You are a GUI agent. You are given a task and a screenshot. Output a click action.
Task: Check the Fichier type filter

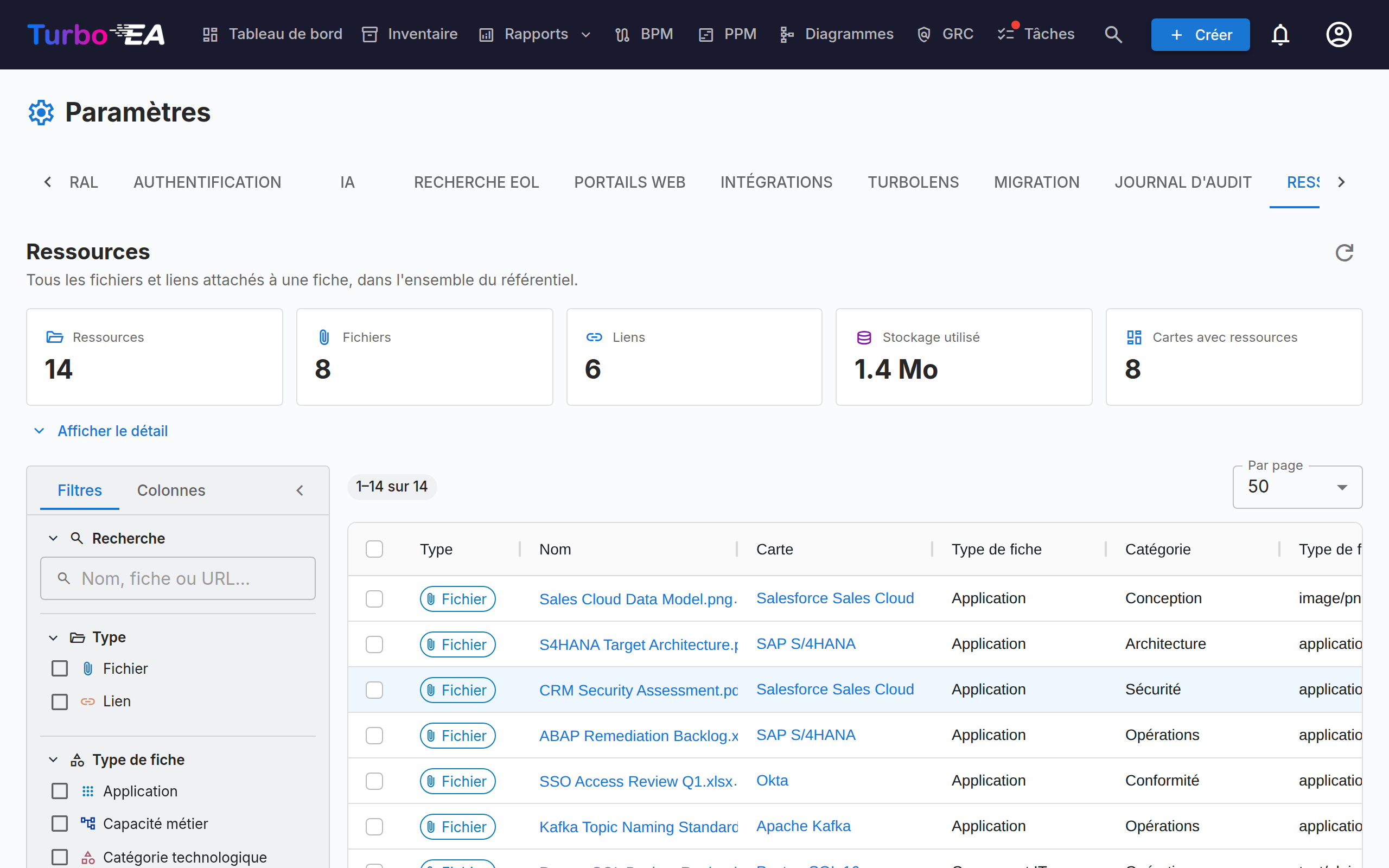60,668
